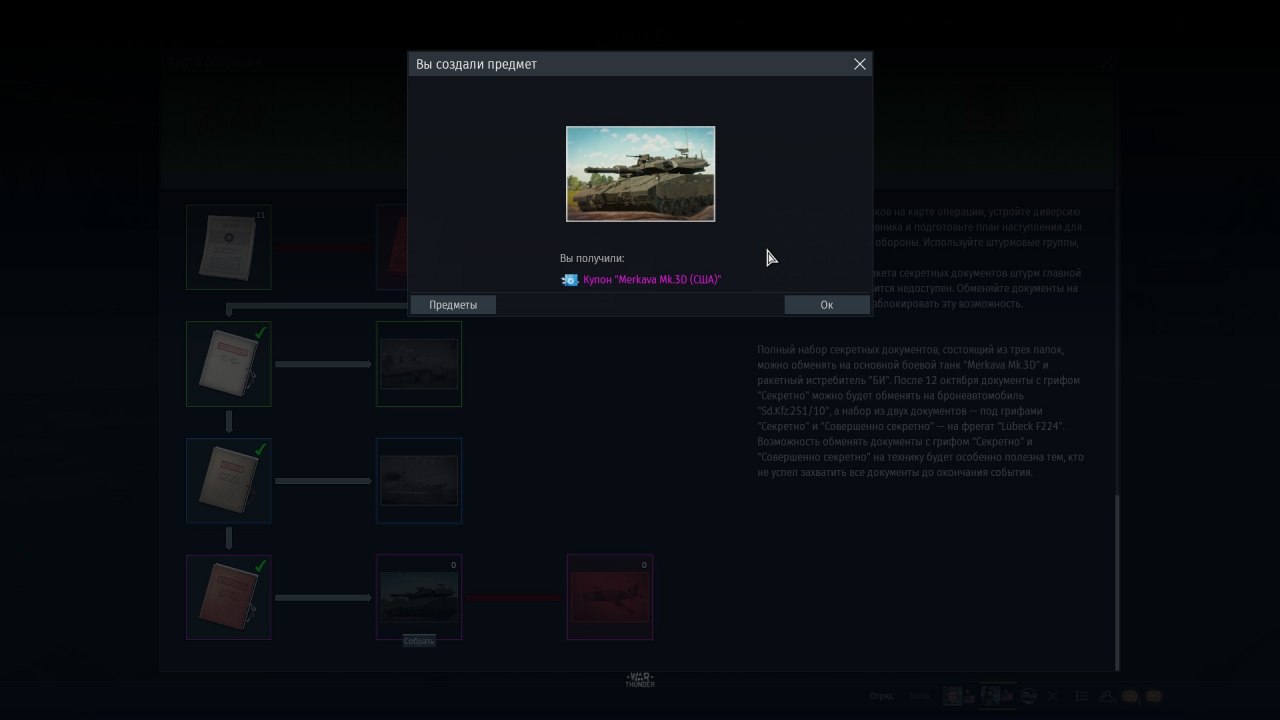Viewport: 1280px width, 720px height.
Task: Open the list icon in bottom bar
Action: (x=1081, y=696)
